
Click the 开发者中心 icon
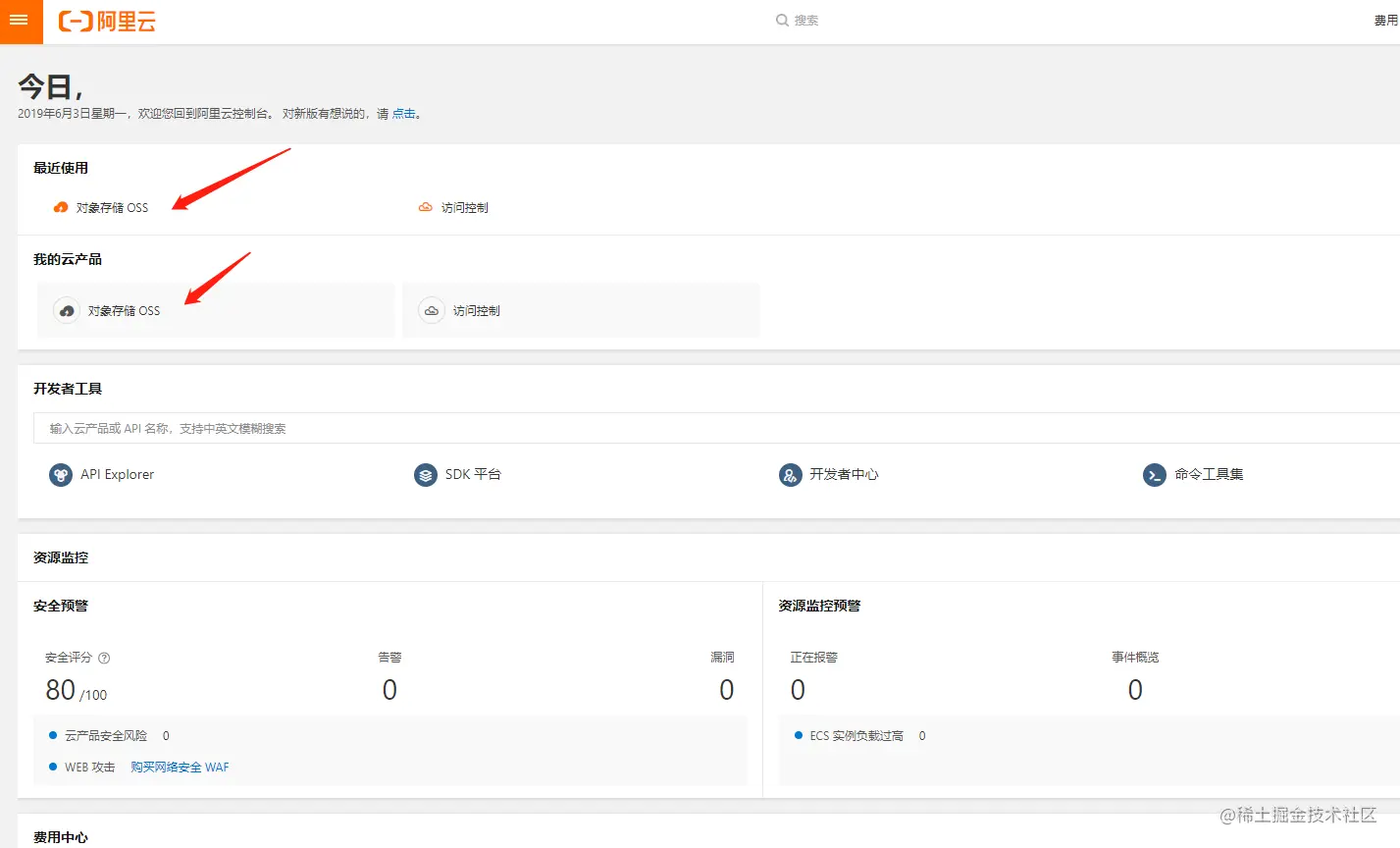pyautogui.click(x=791, y=475)
